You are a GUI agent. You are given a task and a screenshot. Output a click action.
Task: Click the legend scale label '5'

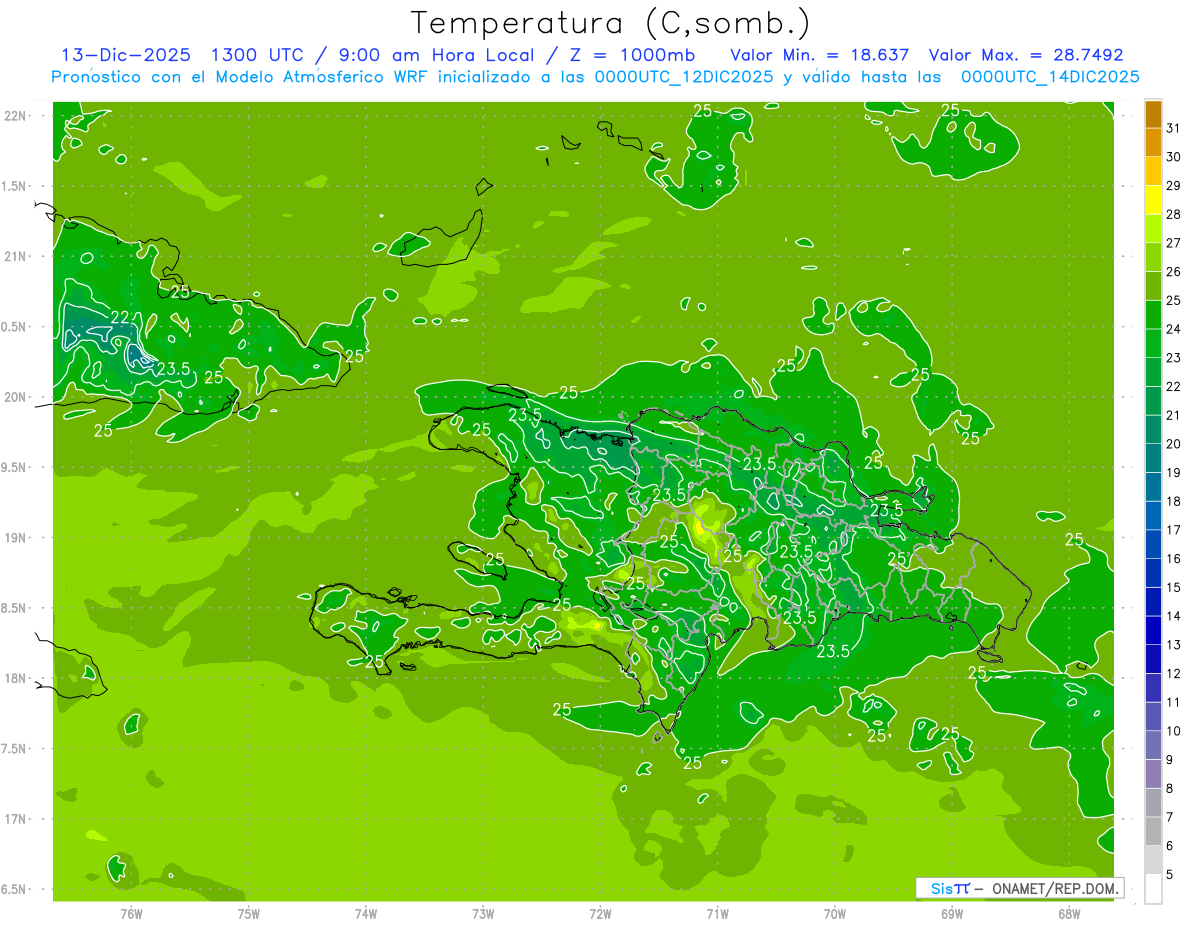(1170, 875)
